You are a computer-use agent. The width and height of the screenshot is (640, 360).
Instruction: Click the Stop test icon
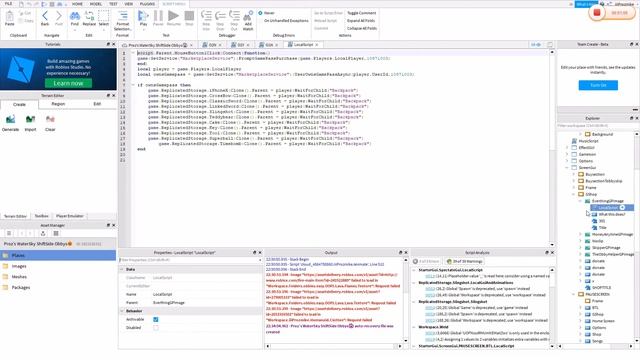click(x=189, y=16)
